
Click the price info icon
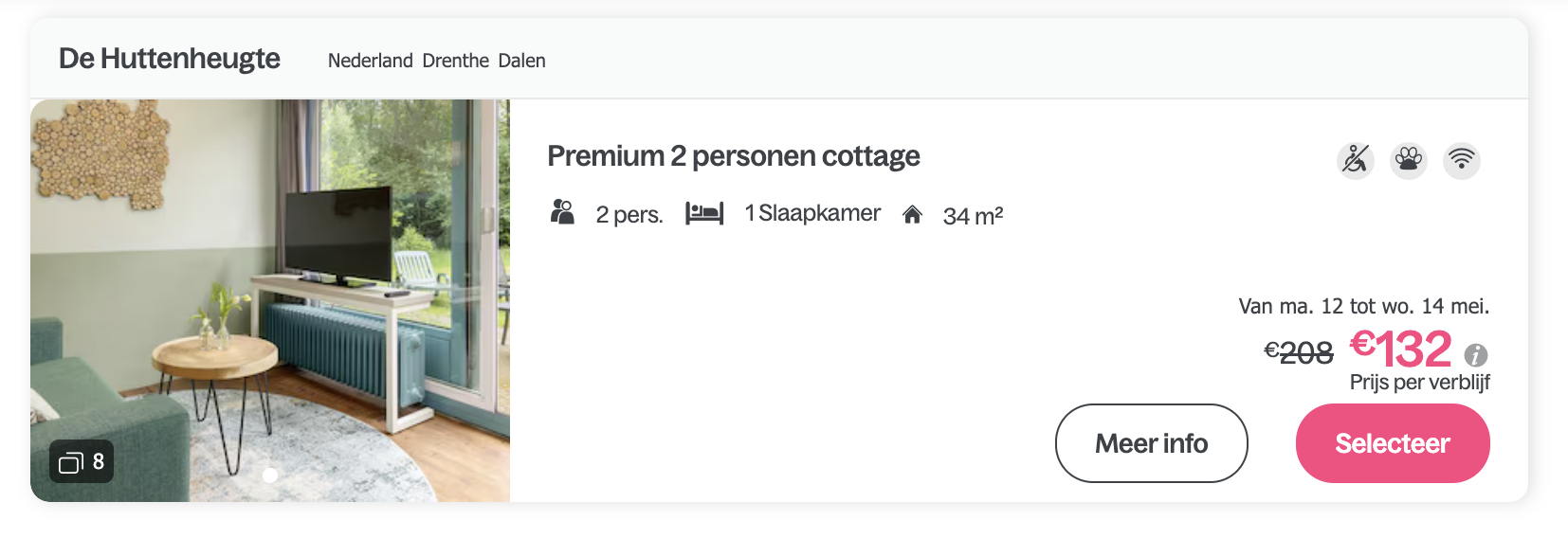pos(1476,355)
